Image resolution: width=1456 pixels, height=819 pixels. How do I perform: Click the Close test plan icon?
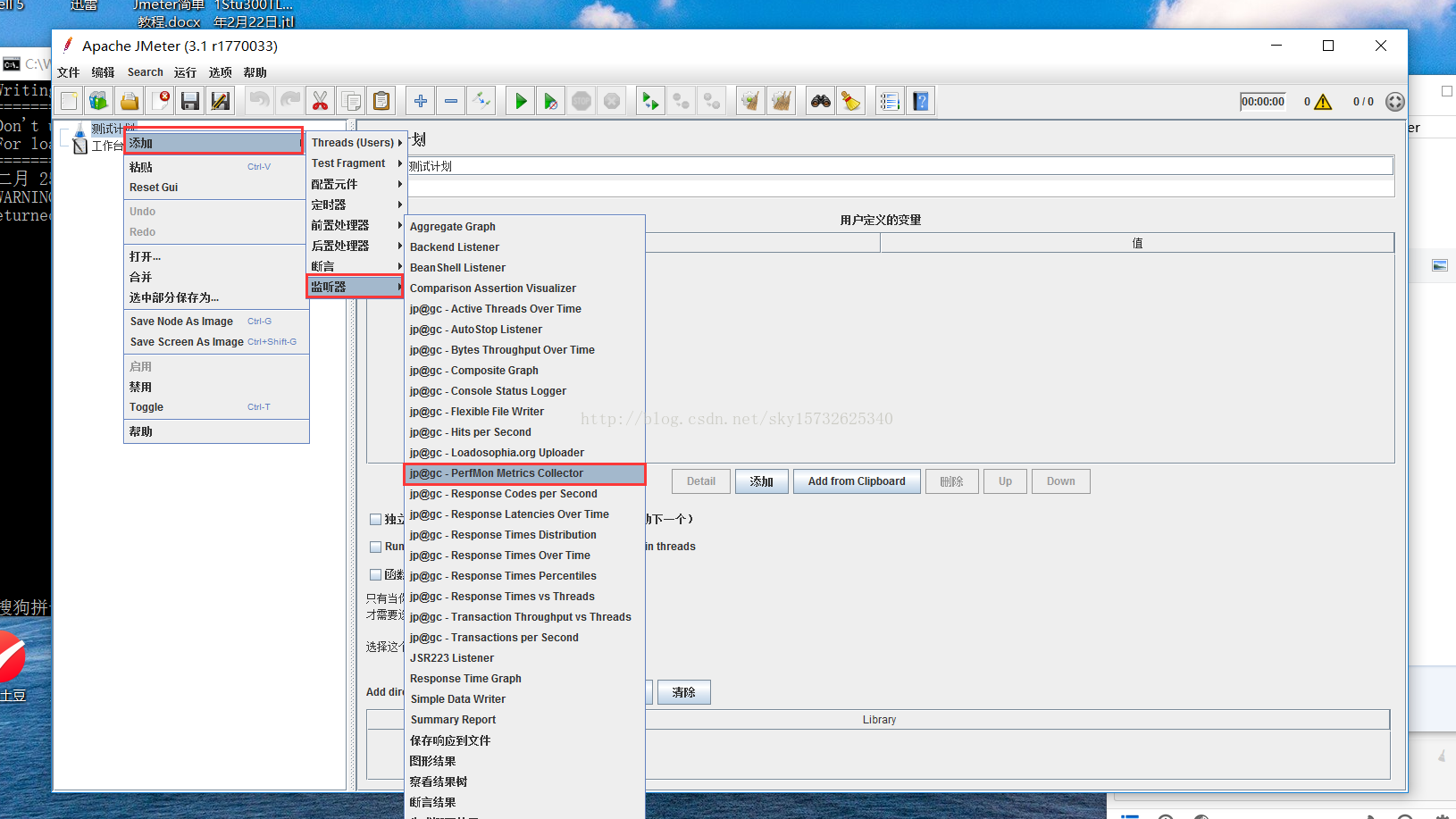(x=161, y=101)
